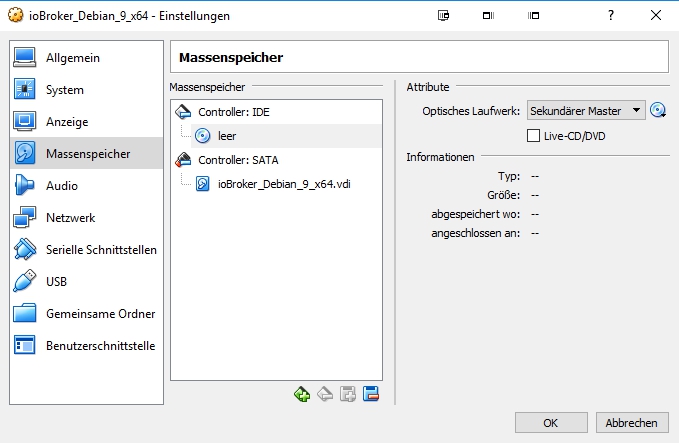Click the Anzeige display icon

point(25,121)
